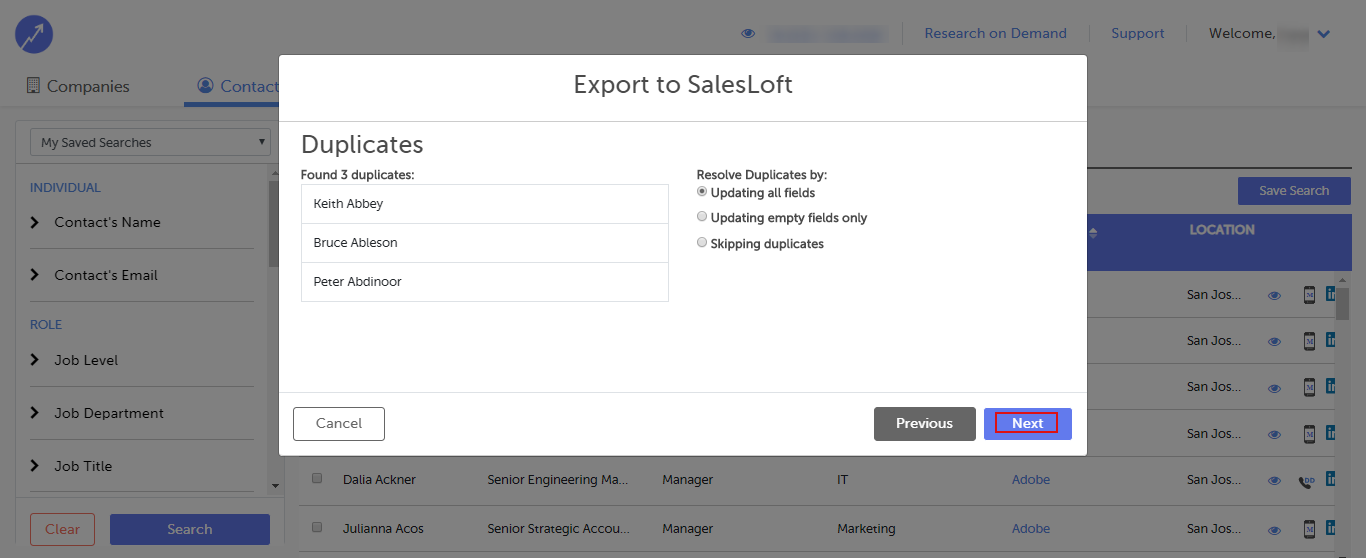Choose the Skipping duplicates option
This screenshot has height=558, width=1366.
click(702, 243)
